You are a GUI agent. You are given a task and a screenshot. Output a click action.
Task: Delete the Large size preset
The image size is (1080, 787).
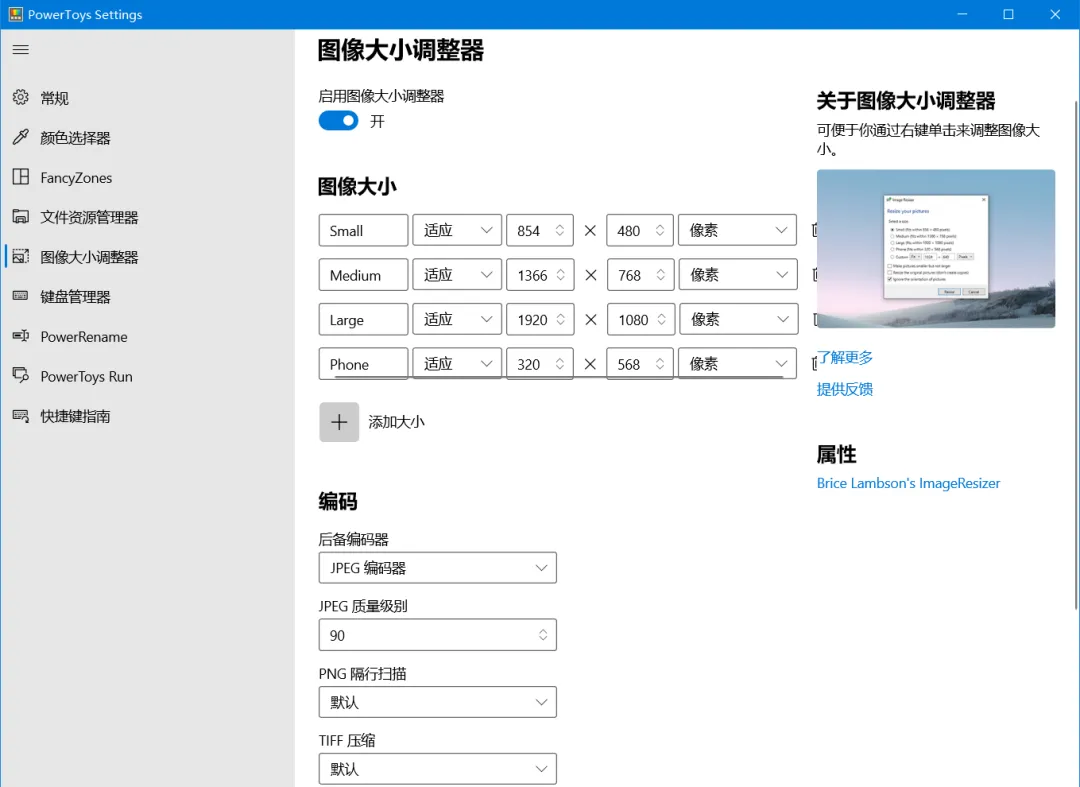point(814,319)
